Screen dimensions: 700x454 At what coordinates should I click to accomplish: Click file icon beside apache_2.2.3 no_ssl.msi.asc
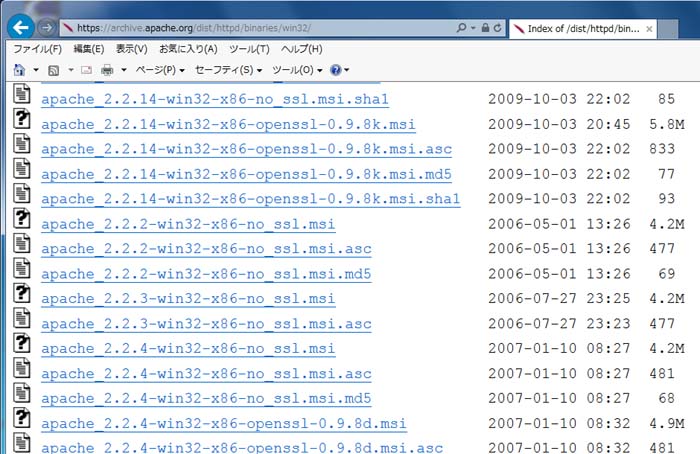tap(21, 319)
